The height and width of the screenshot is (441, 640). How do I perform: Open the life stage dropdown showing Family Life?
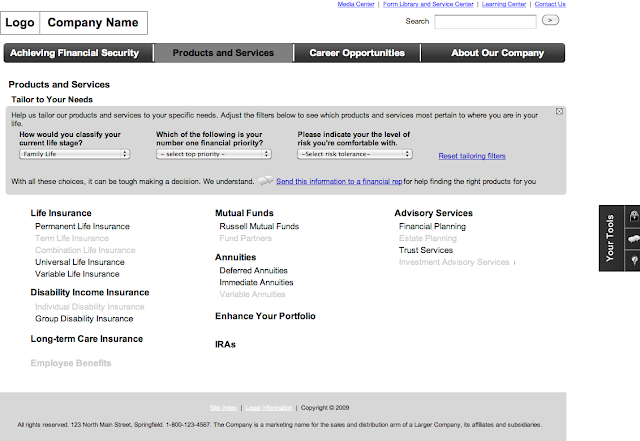tap(74, 154)
